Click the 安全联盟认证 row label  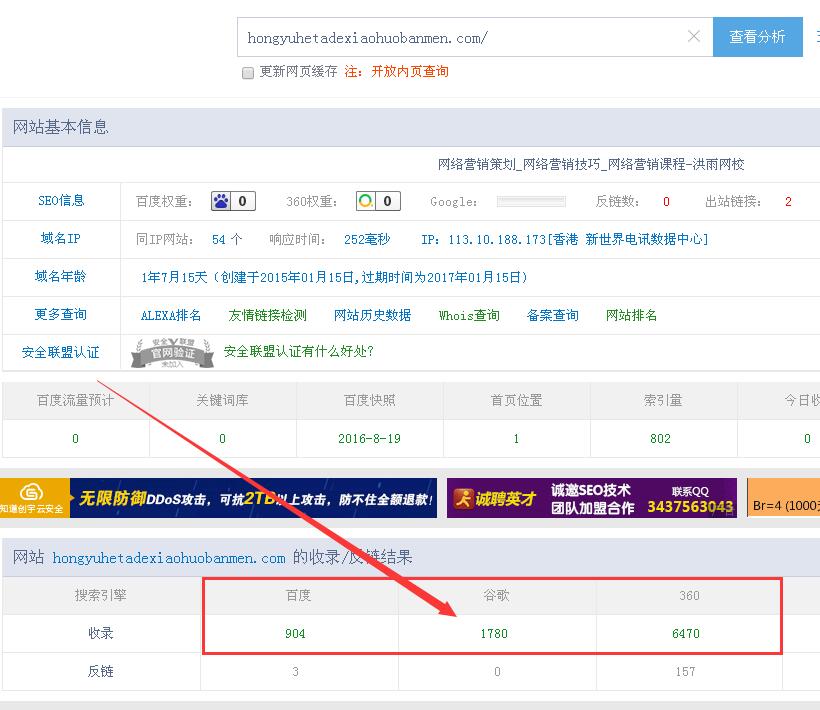[x=61, y=352]
